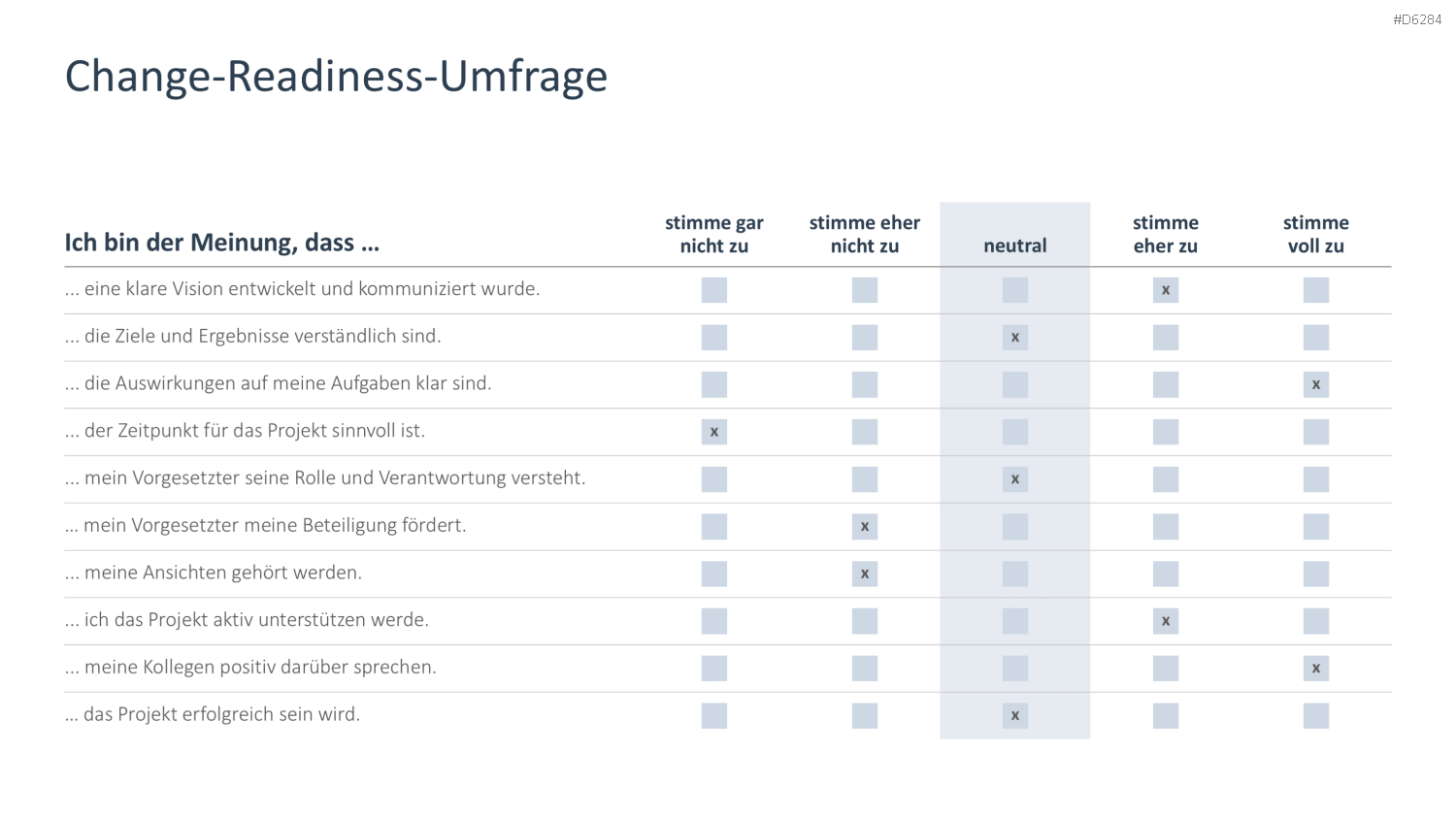Tick 'stimme gar nicht zu' for Ziele und Ergebnisse
The width and height of the screenshot is (1456, 819).
(x=713, y=338)
